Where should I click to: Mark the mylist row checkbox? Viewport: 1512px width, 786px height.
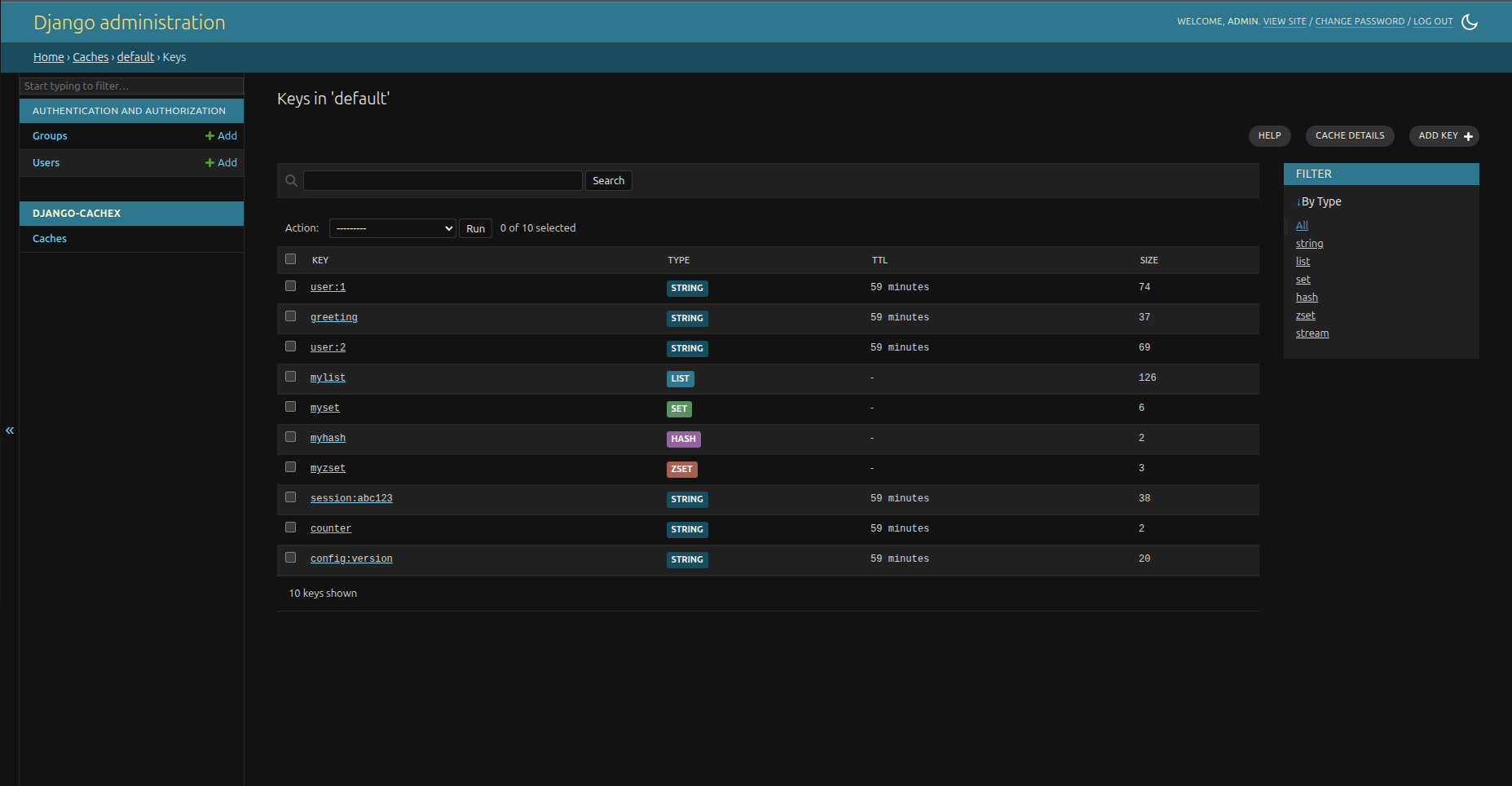[x=290, y=377]
